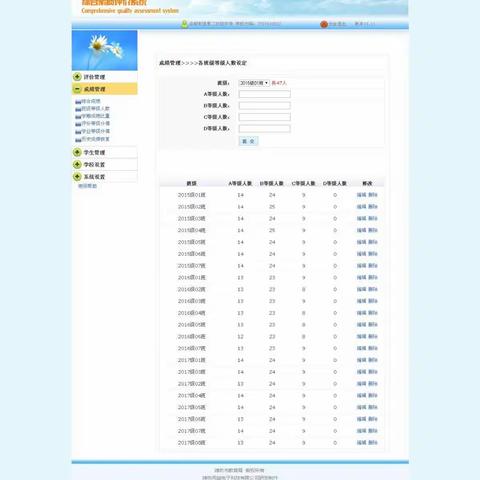Click delete link for 2015级05班 row
480x480 pixels.
point(373,242)
